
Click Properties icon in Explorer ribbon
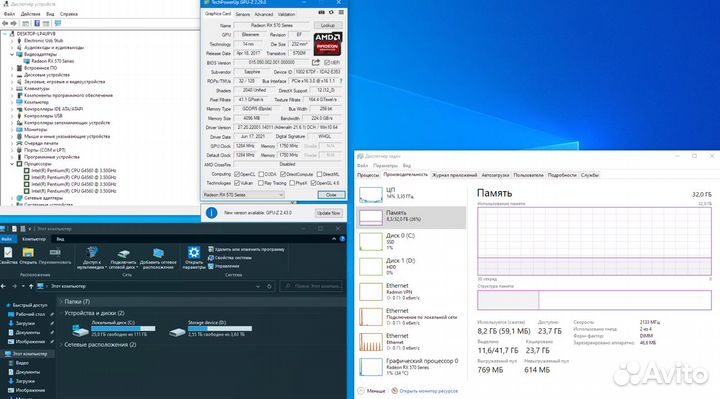pos(8,253)
